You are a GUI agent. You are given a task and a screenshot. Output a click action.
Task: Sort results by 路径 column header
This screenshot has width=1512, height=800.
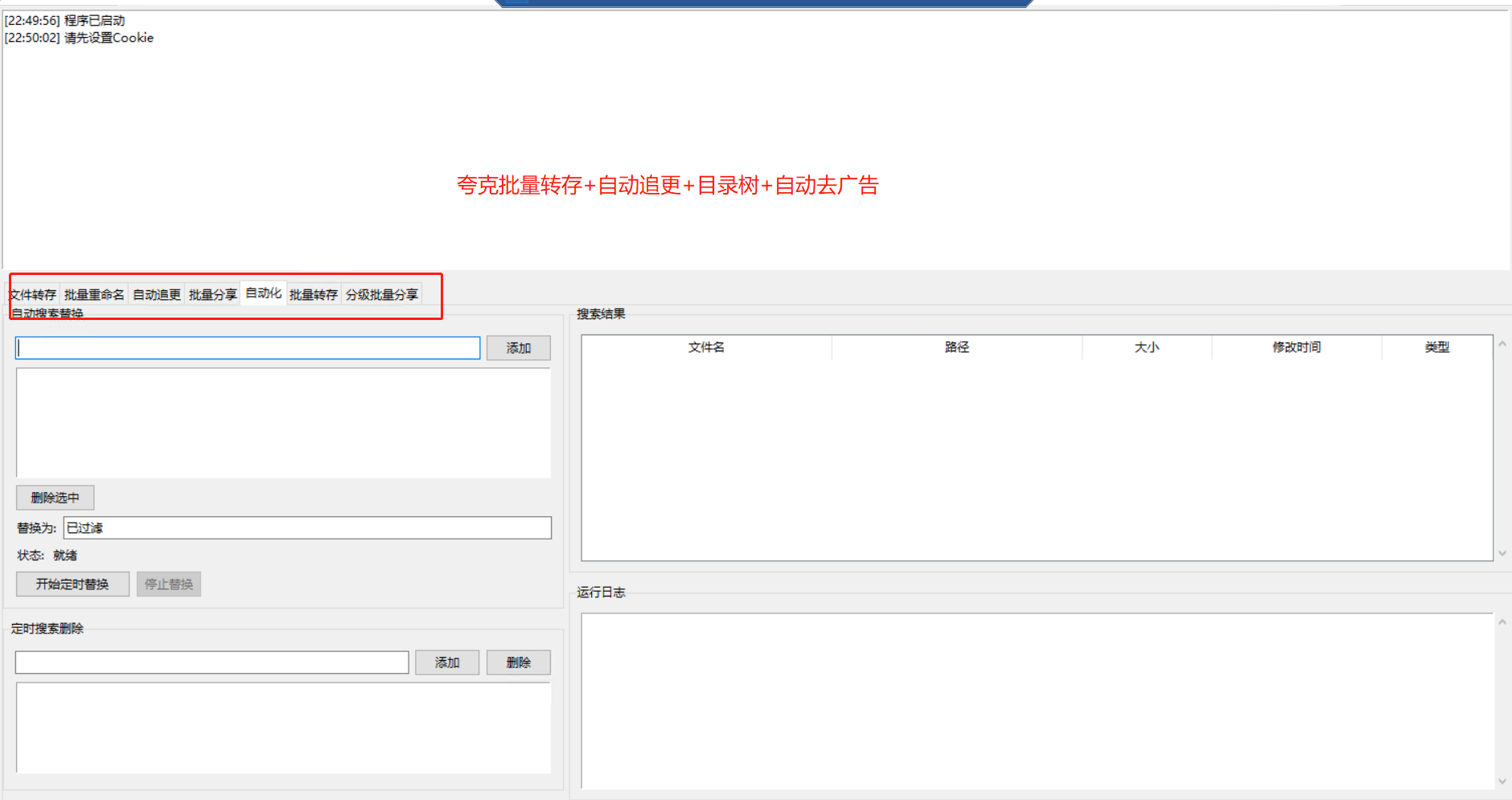click(x=957, y=347)
